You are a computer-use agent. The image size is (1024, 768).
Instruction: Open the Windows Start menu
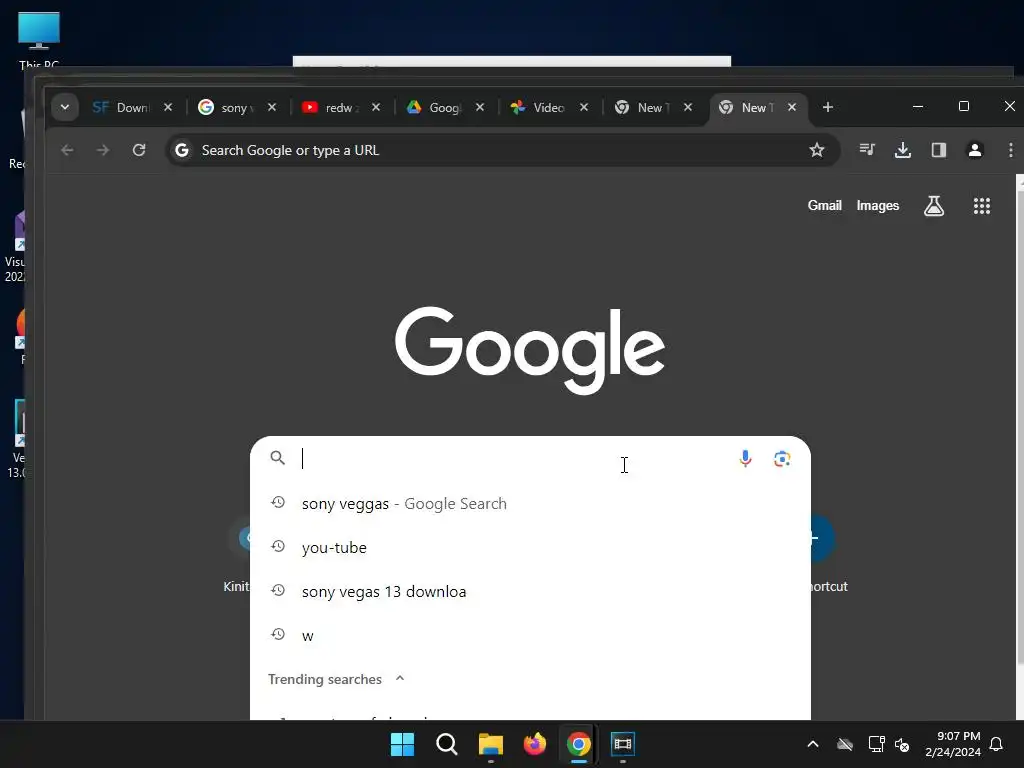[x=402, y=744]
